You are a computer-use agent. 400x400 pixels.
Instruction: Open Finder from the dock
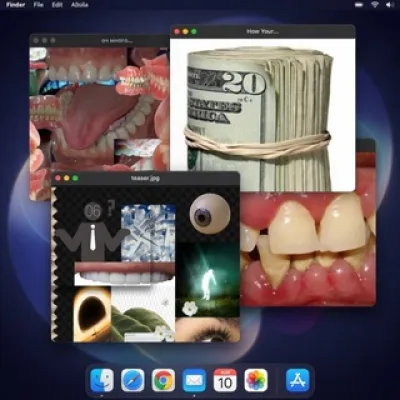pyautogui.click(x=102, y=380)
